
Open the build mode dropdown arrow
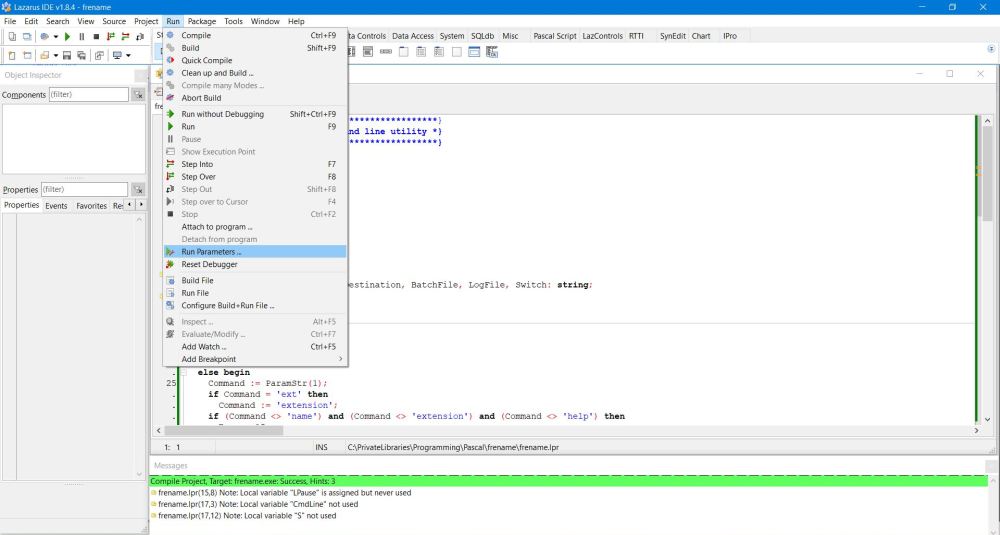[56, 37]
